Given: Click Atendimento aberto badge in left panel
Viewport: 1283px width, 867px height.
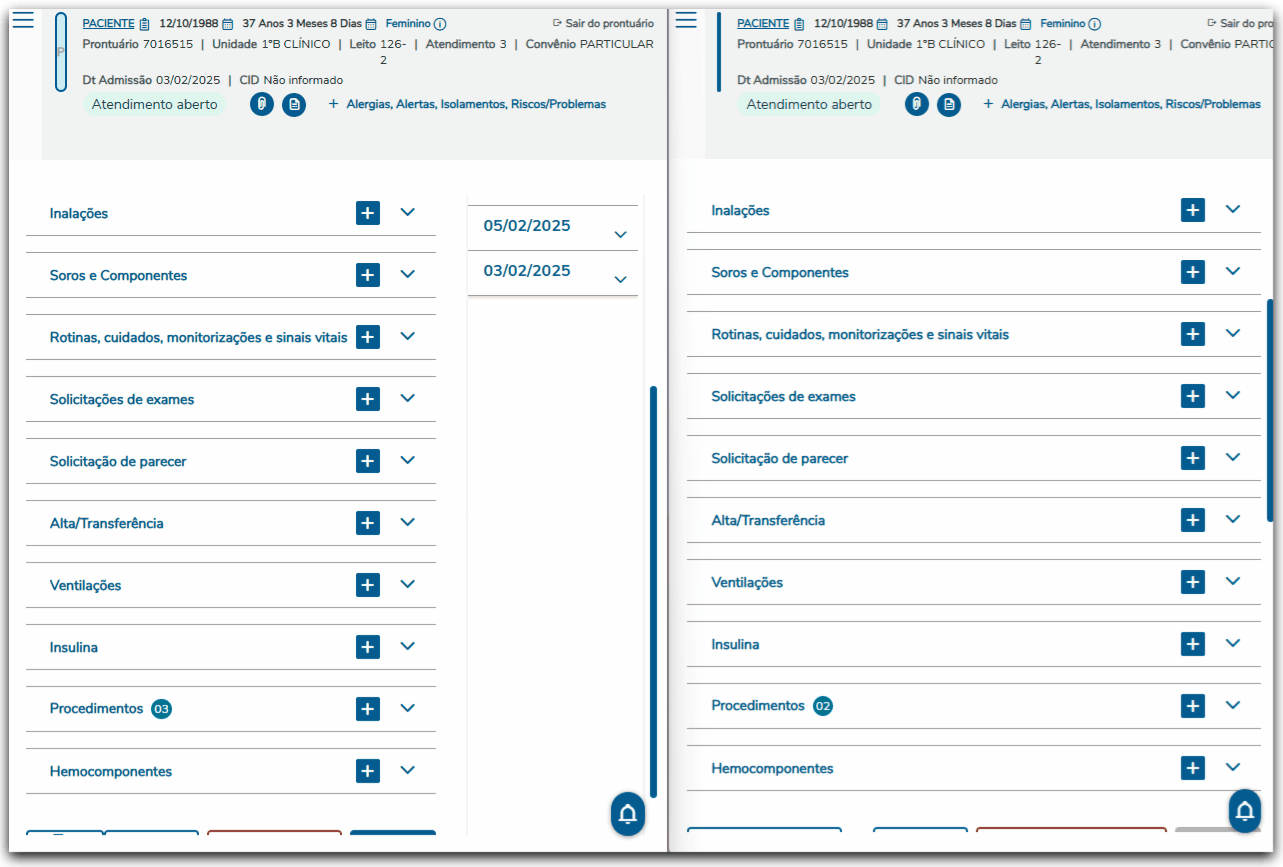Looking at the screenshot, I should pyautogui.click(x=155, y=104).
